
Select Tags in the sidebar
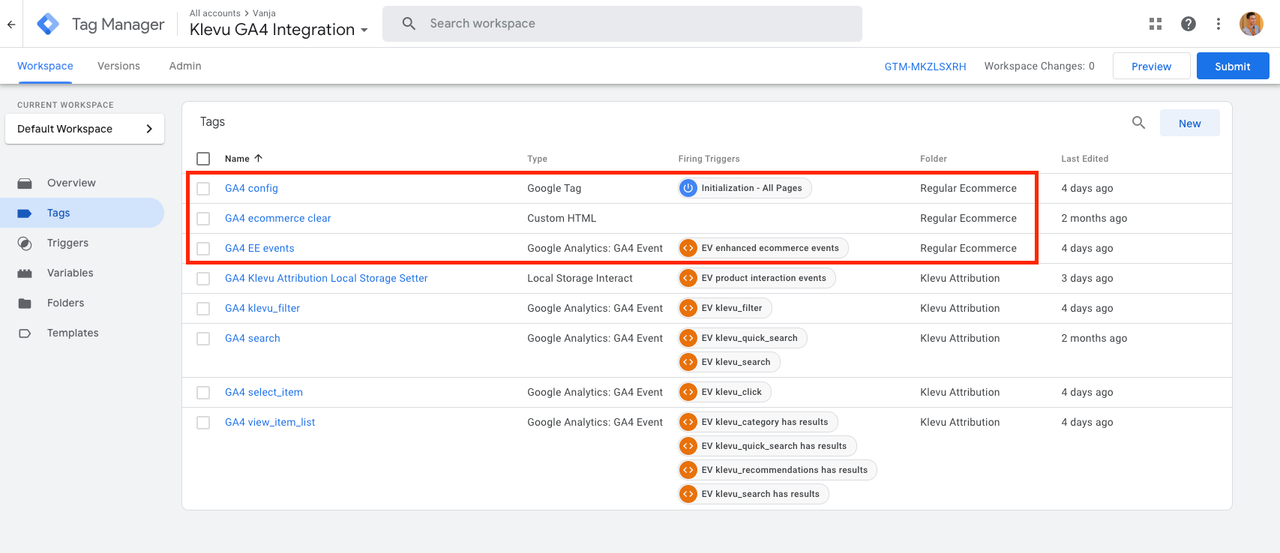click(82, 213)
